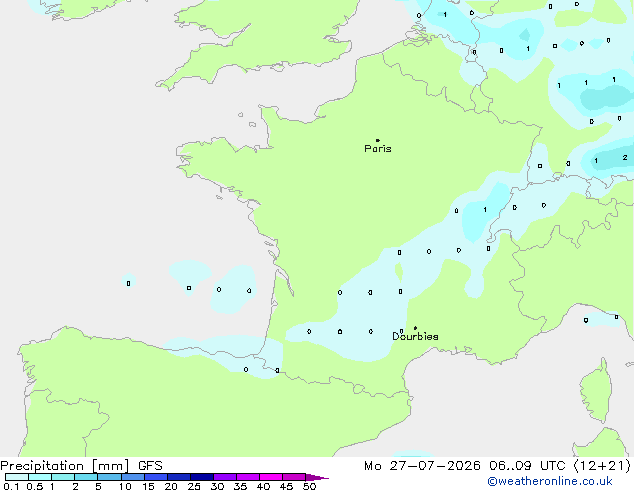Viewport: 634px width, 490px height.
Task: Click the 'Precipitation [mm] GFS' title text
Action: (x=81, y=466)
